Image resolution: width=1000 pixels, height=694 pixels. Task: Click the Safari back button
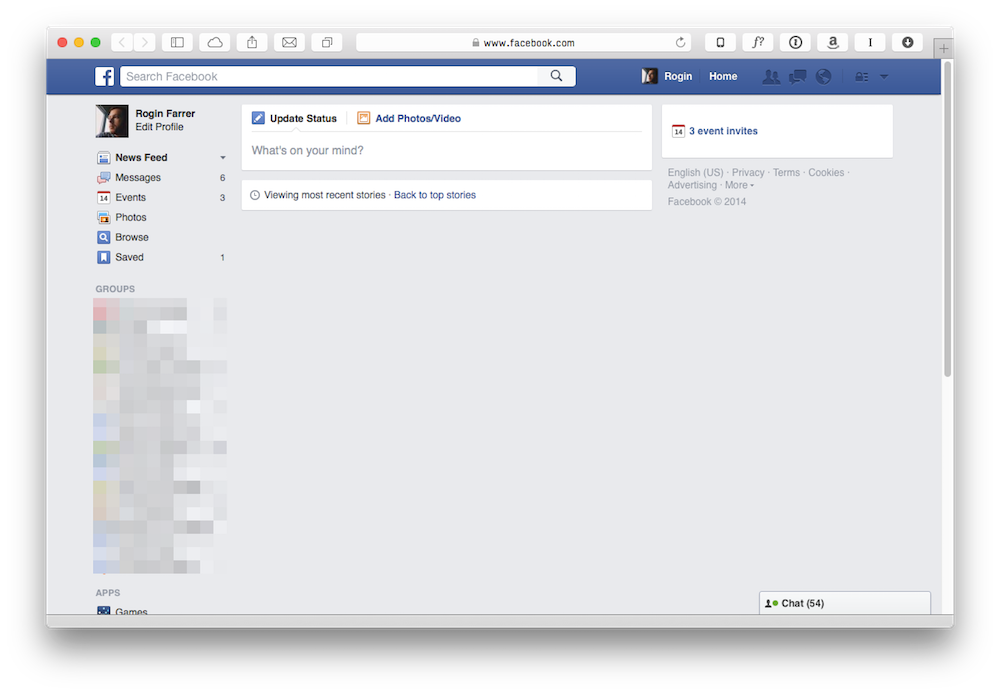click(122, 42)
